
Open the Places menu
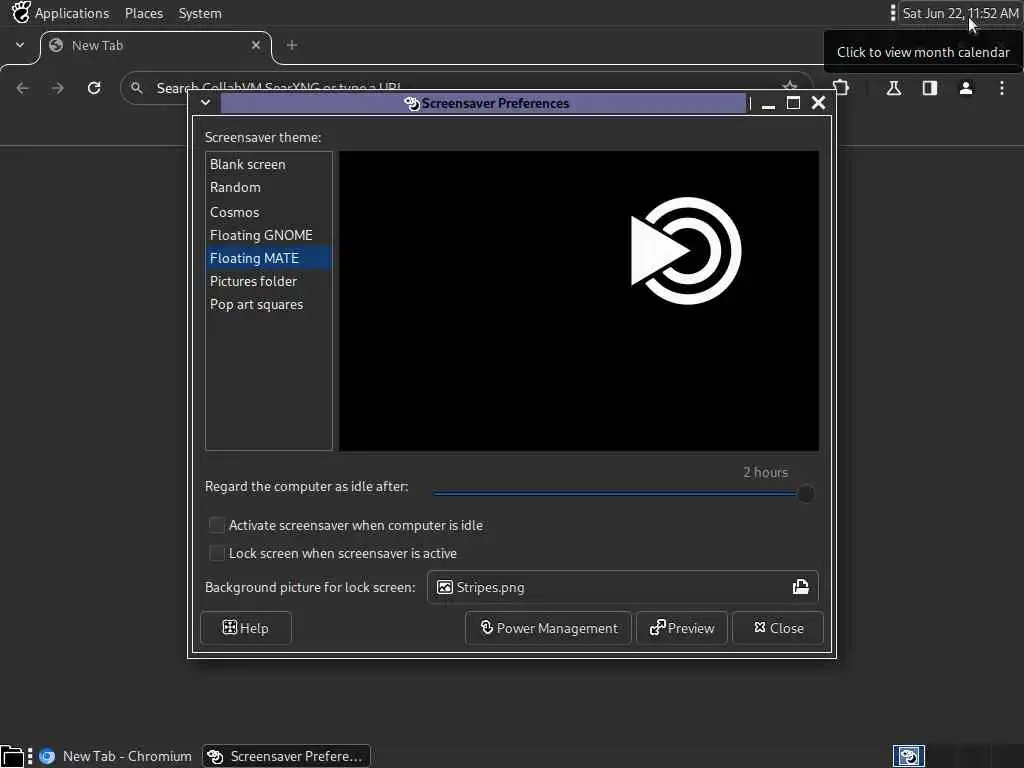144,13
